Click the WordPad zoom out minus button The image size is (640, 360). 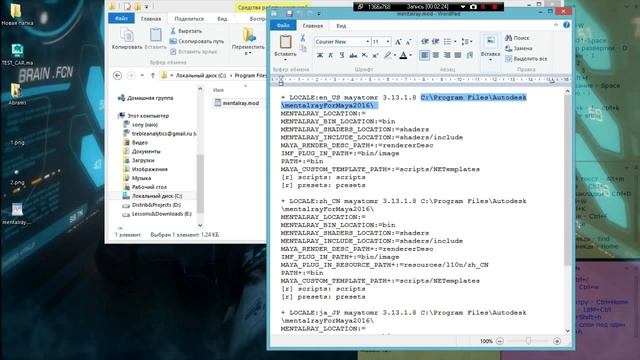(x=500, y=341)
